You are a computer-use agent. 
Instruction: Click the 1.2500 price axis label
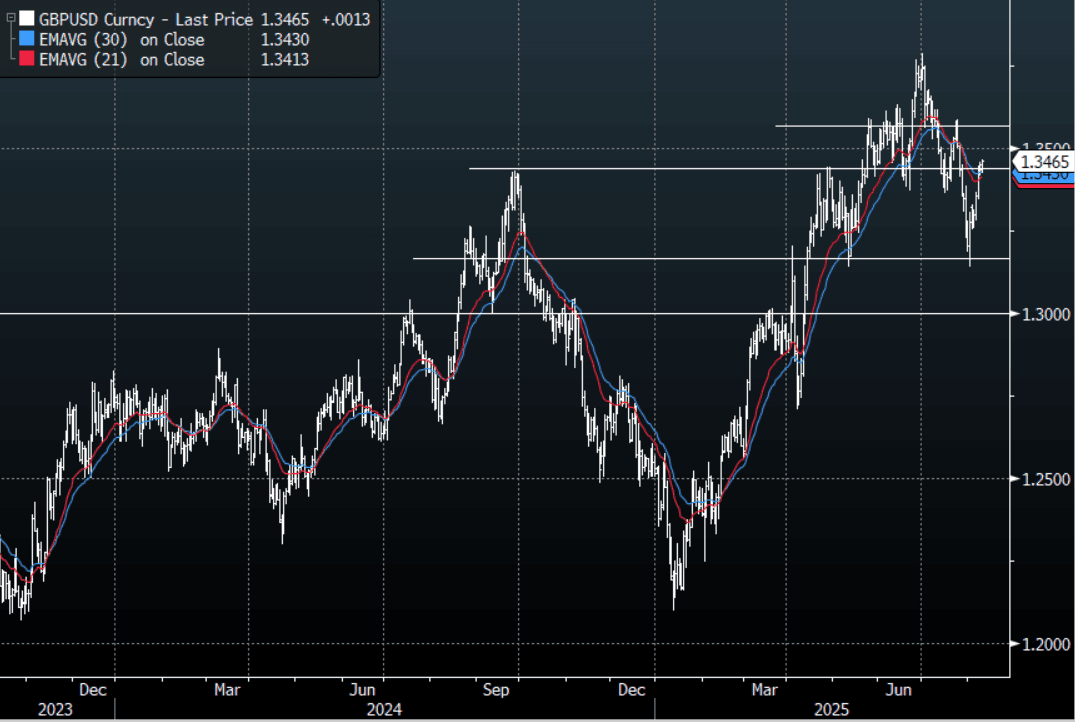(1046, 479)
